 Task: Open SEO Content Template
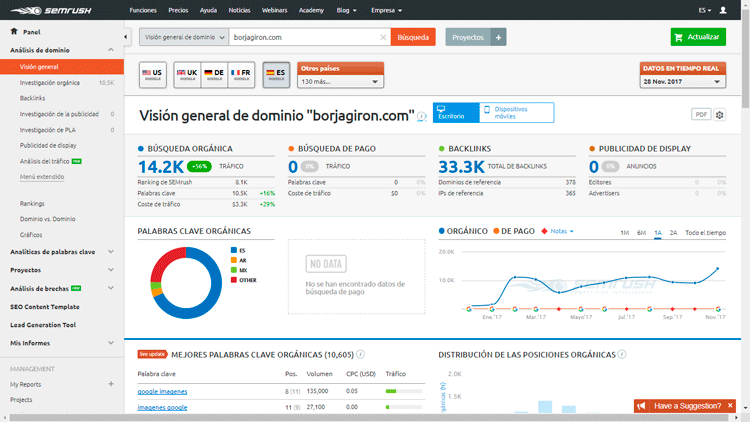click(45, 307)
